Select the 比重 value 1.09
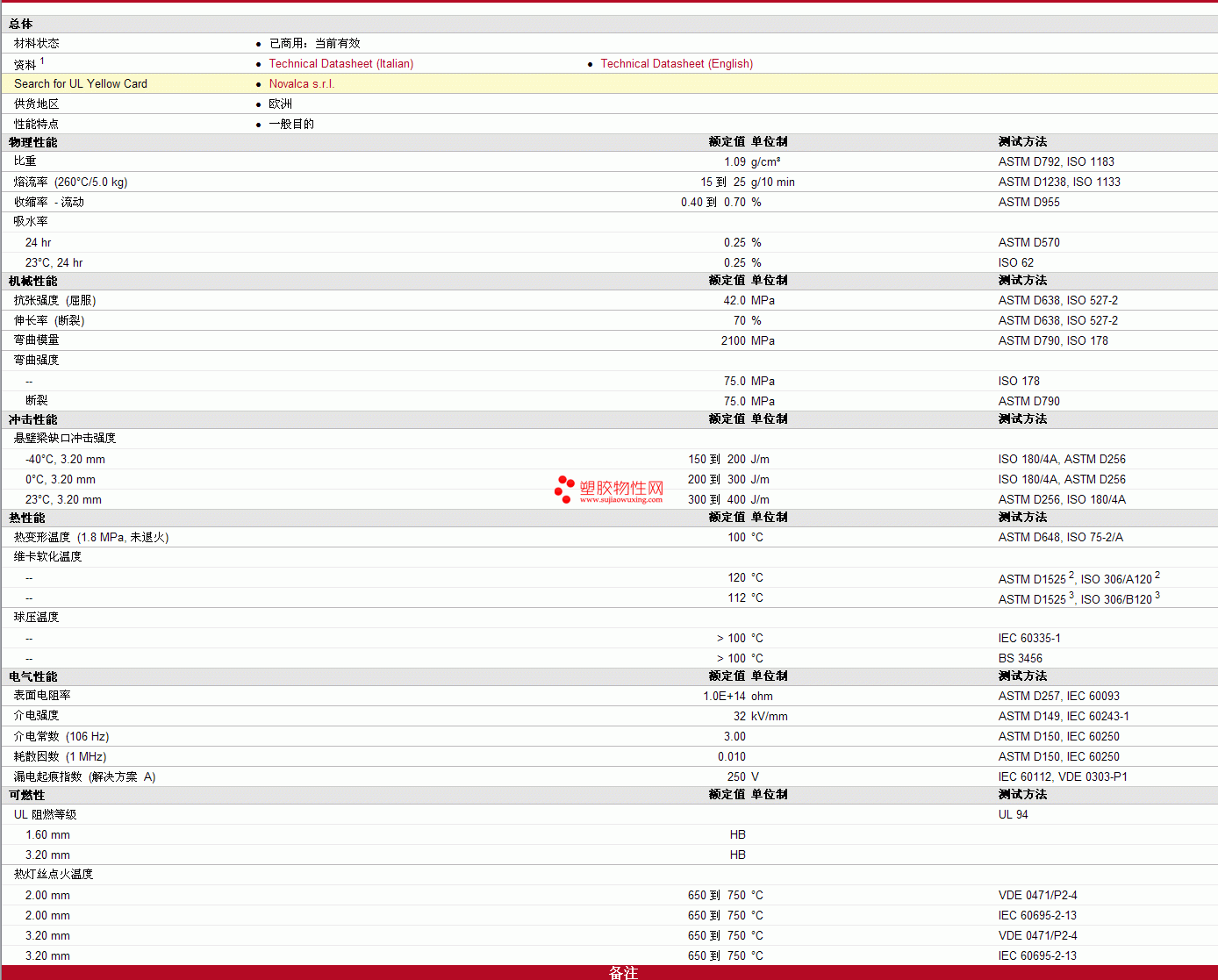Screen dimensions: 1218x980 [734, 162]
